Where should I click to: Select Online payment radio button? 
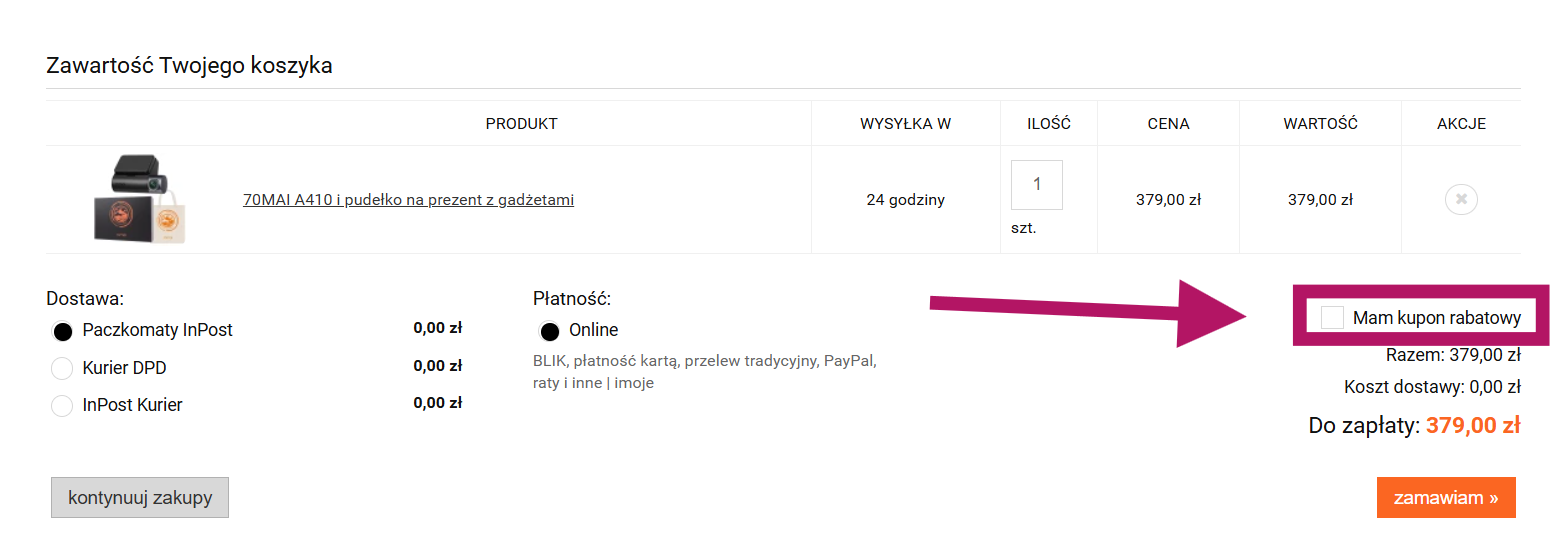(x=549, y=331)
